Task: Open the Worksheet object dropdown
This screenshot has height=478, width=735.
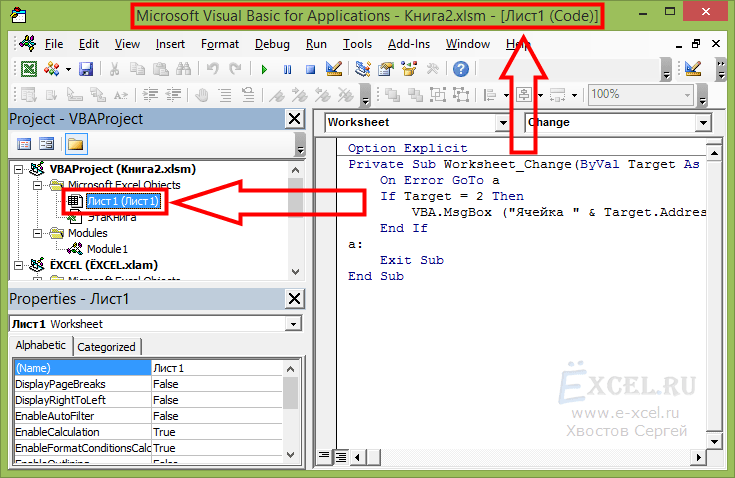Action: click(503, 123)
